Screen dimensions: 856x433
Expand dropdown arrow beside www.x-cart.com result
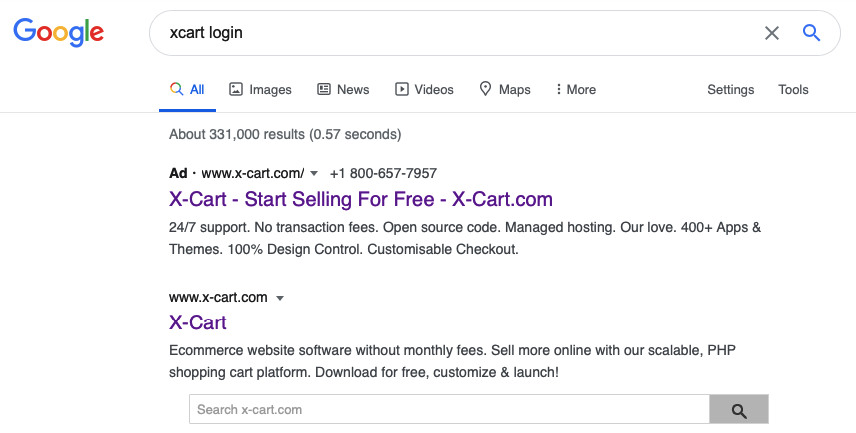[280, 298]
